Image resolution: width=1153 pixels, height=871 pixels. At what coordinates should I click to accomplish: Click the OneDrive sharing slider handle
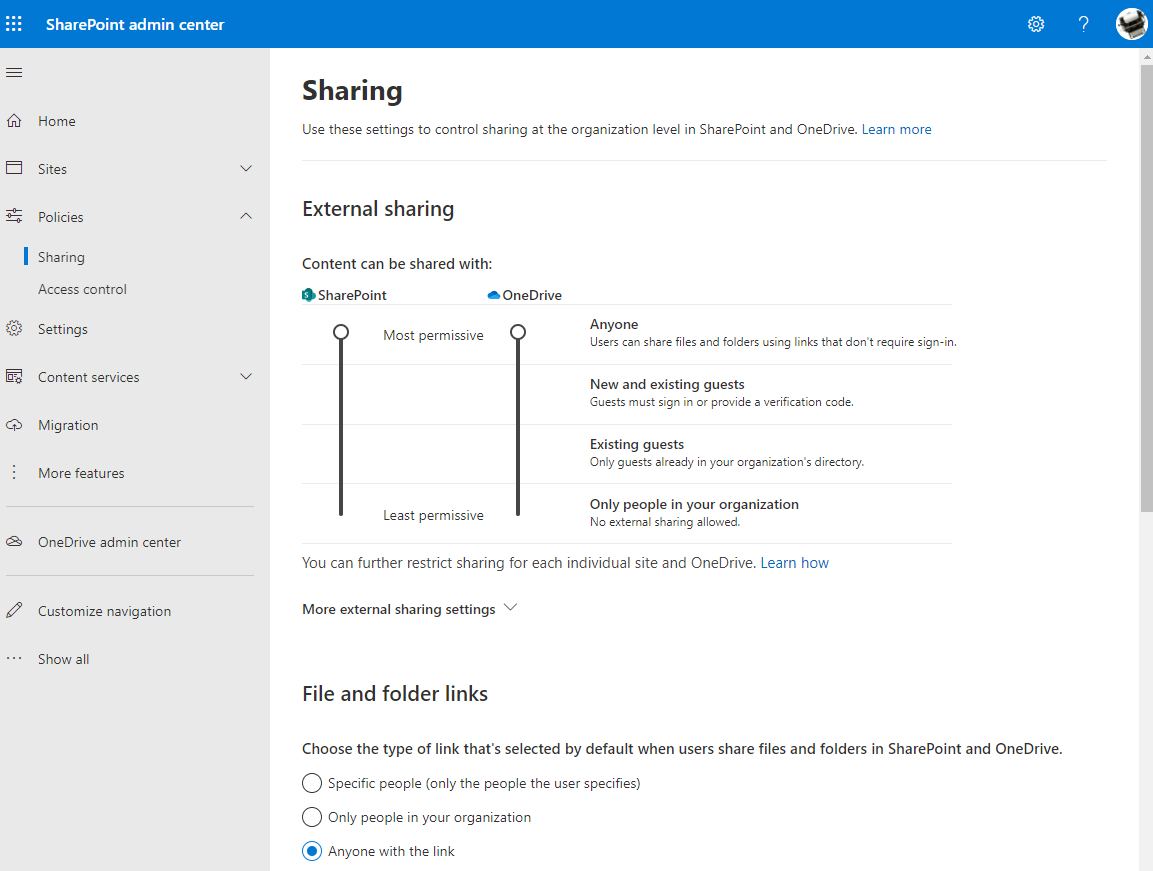click(518, 332)
